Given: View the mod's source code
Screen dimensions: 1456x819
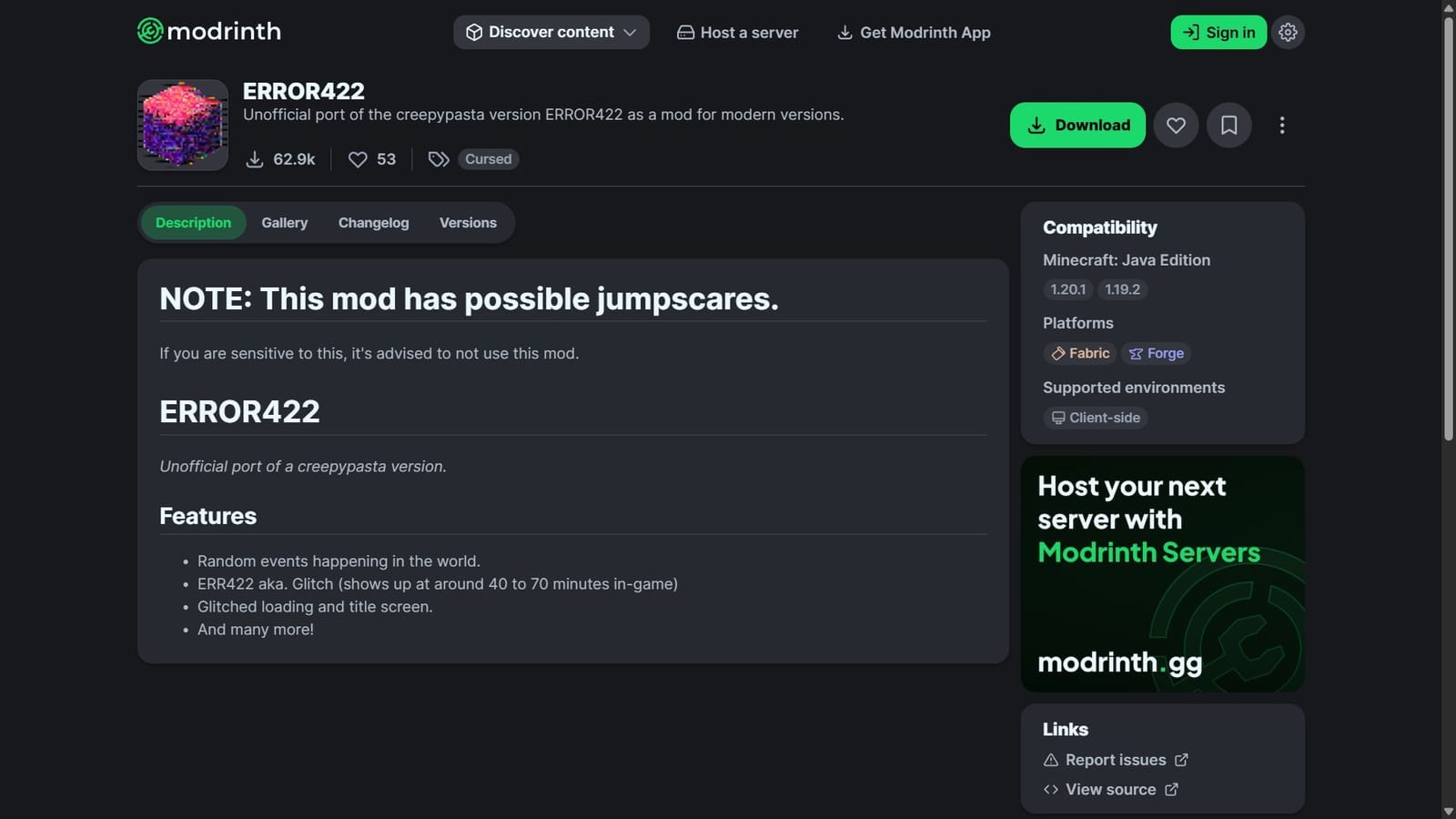Looking at the screenshot, I should (1111, 789).
